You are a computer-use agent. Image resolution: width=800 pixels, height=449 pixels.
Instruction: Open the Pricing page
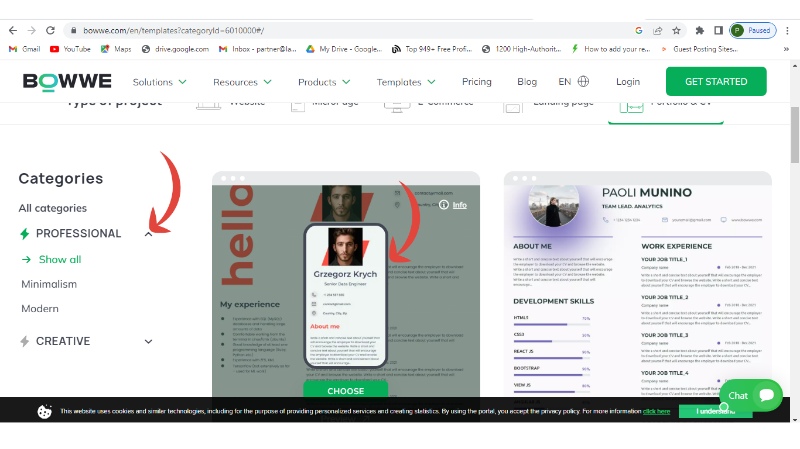(x=477, y=82)
